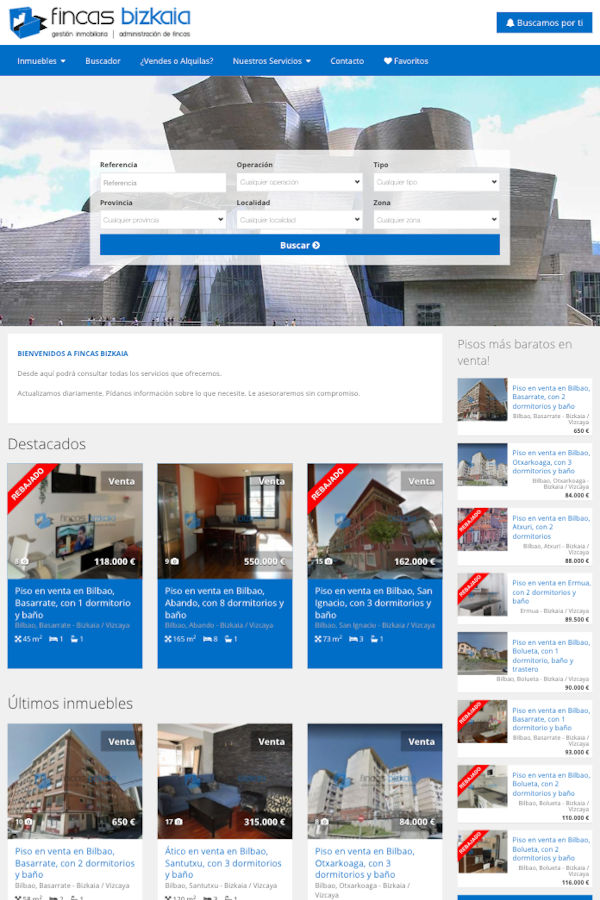This screenshot has width=600, height=900.
Task: Click the heart icon beside Favoritos
Action: click(x=388, y=61)
